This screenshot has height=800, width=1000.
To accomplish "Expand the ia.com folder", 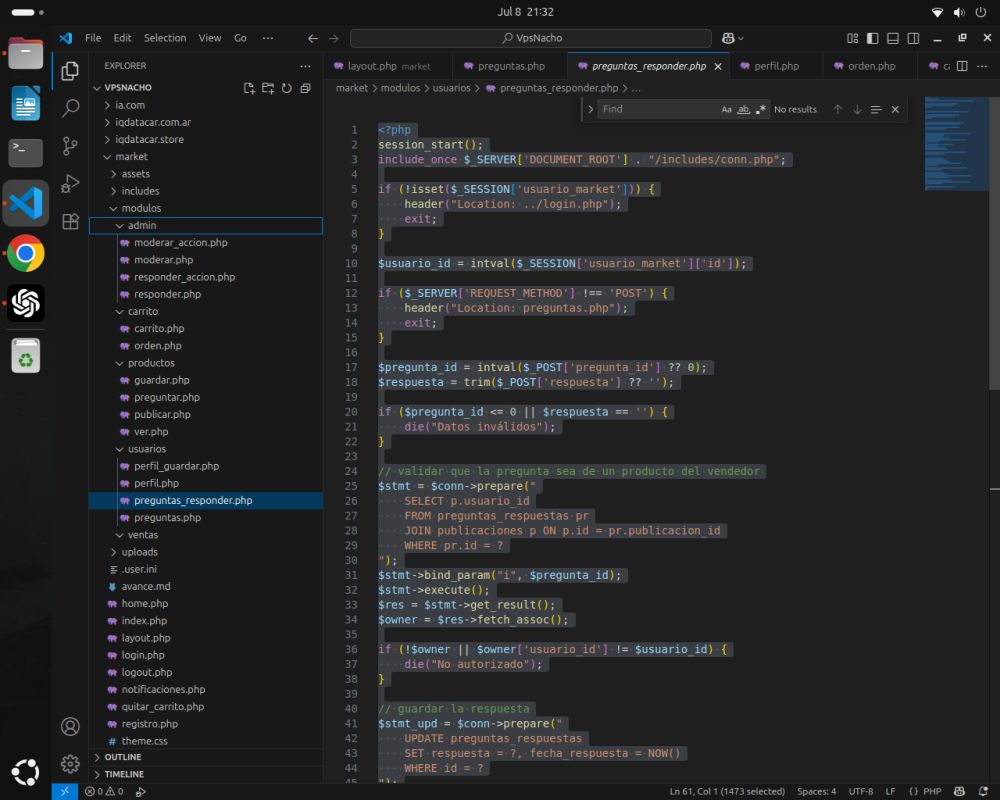I will click(x=205, y=105).
